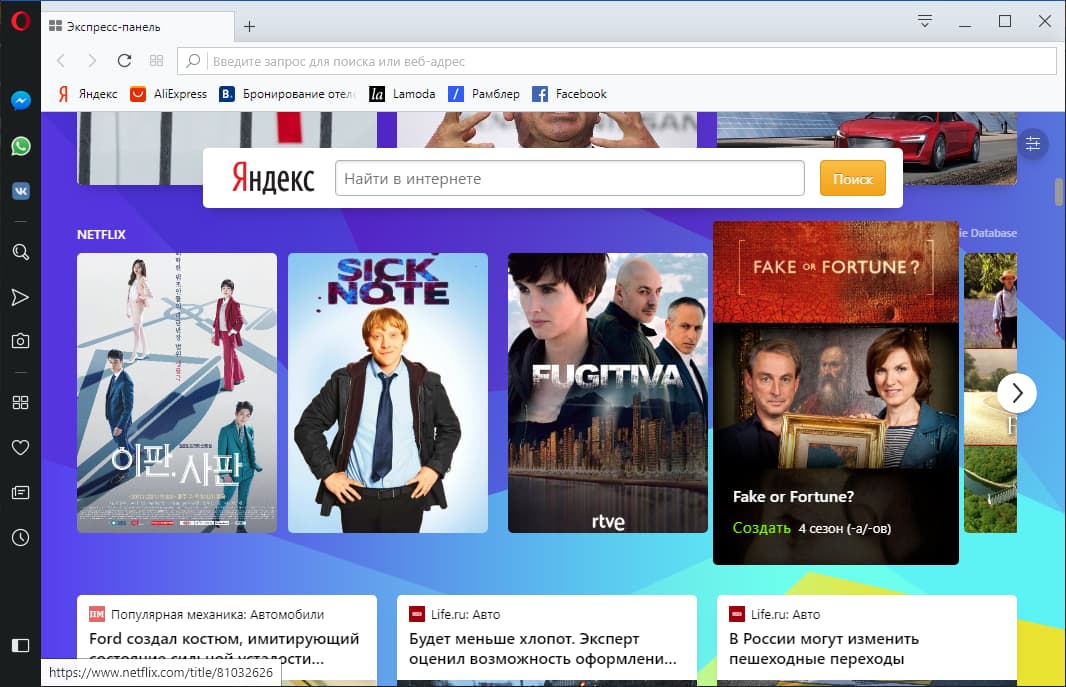
Task: Reload the current page
Action: pyautogui.click(x=123, y=60)
